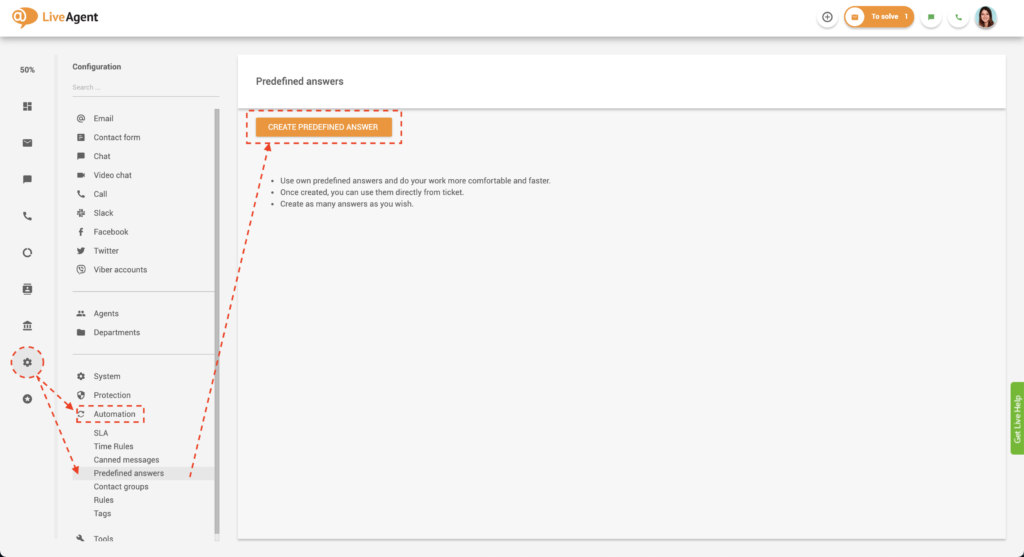Open the Knowledge base building icon
This screenshot has width=1024, height=557.
pyautogui.click(x=27, y=325)
